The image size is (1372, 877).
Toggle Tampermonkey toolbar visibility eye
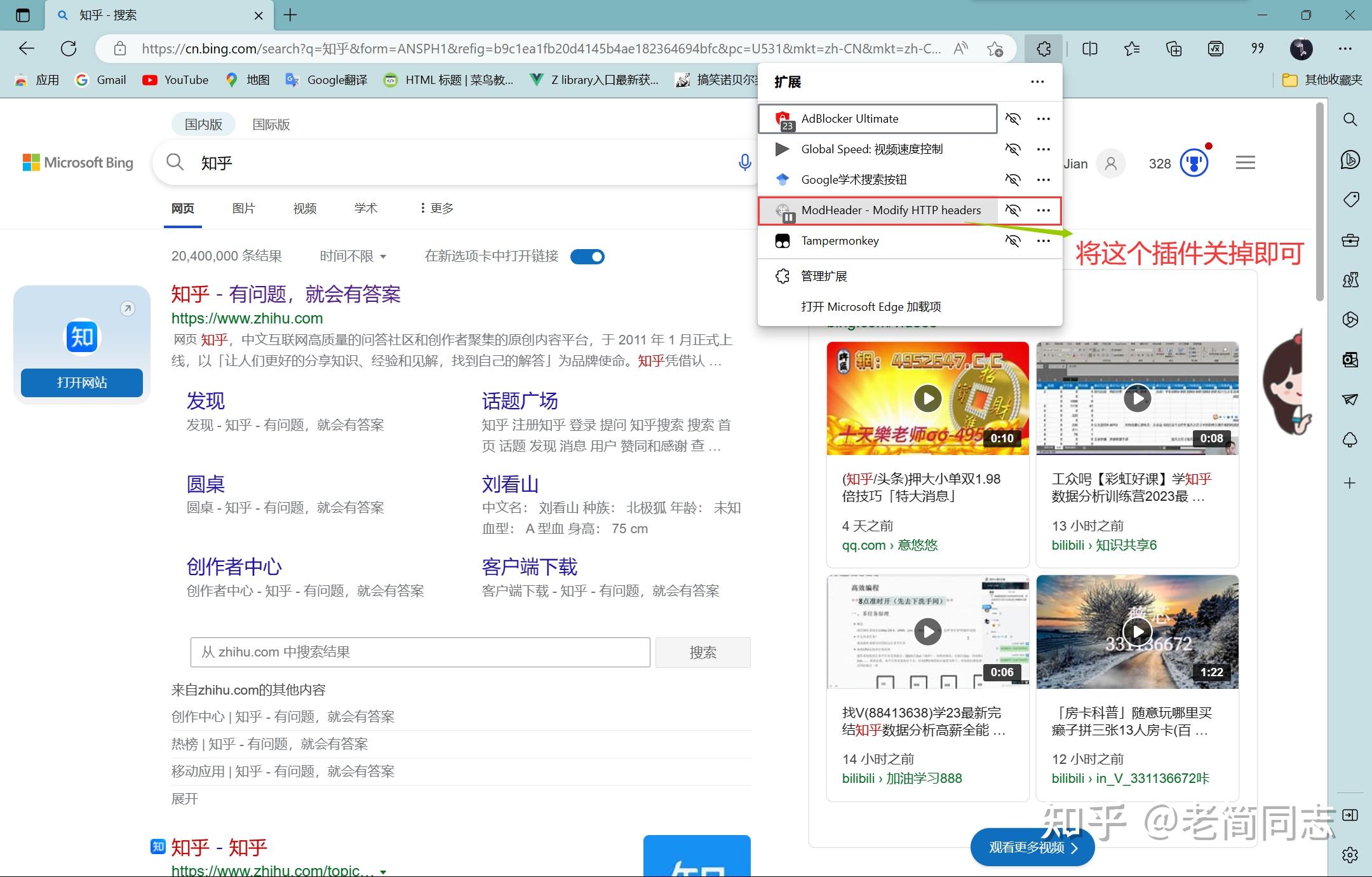[1012, 241]
